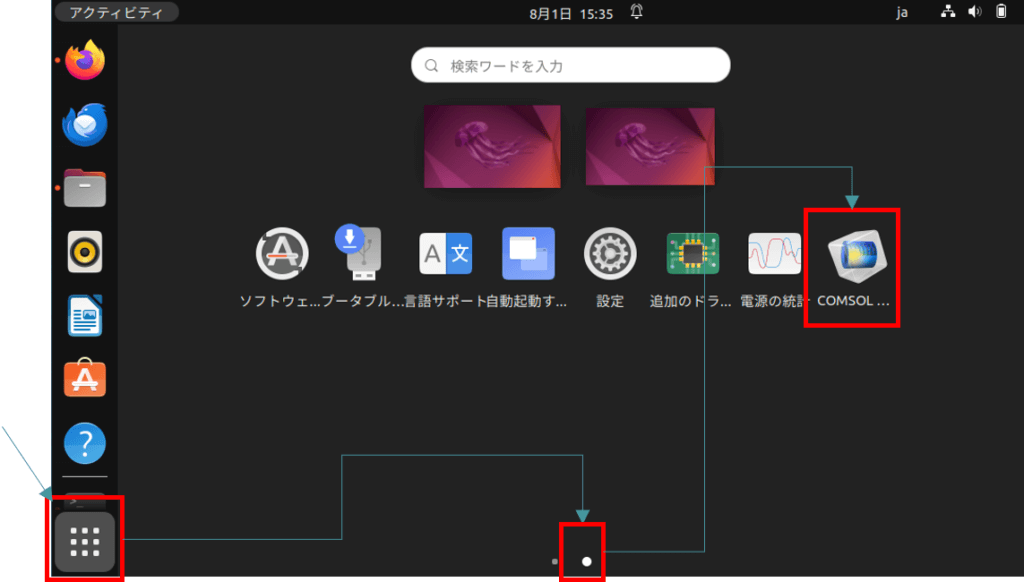Launch Firefox from the dock
The image size is (1024, 582).
point(85,60)
